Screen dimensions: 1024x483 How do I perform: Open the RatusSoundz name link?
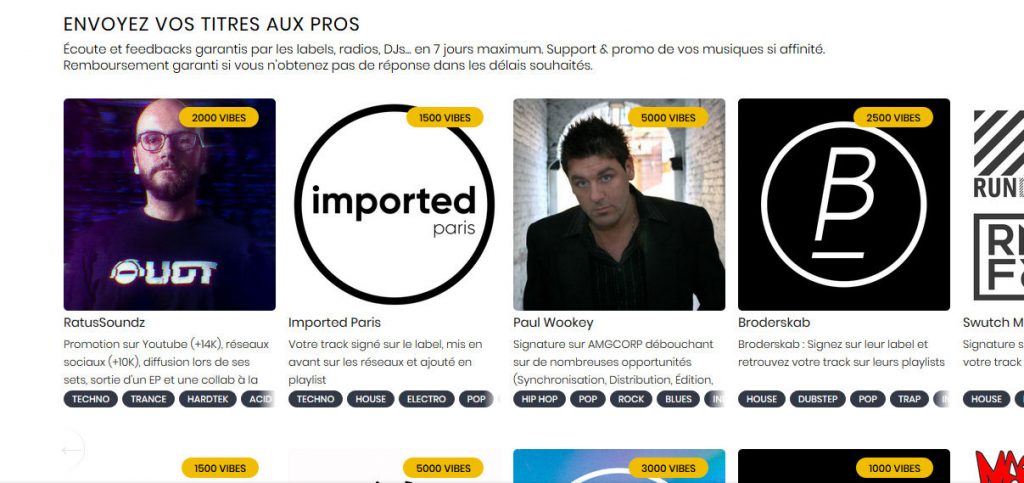(104, 322)
